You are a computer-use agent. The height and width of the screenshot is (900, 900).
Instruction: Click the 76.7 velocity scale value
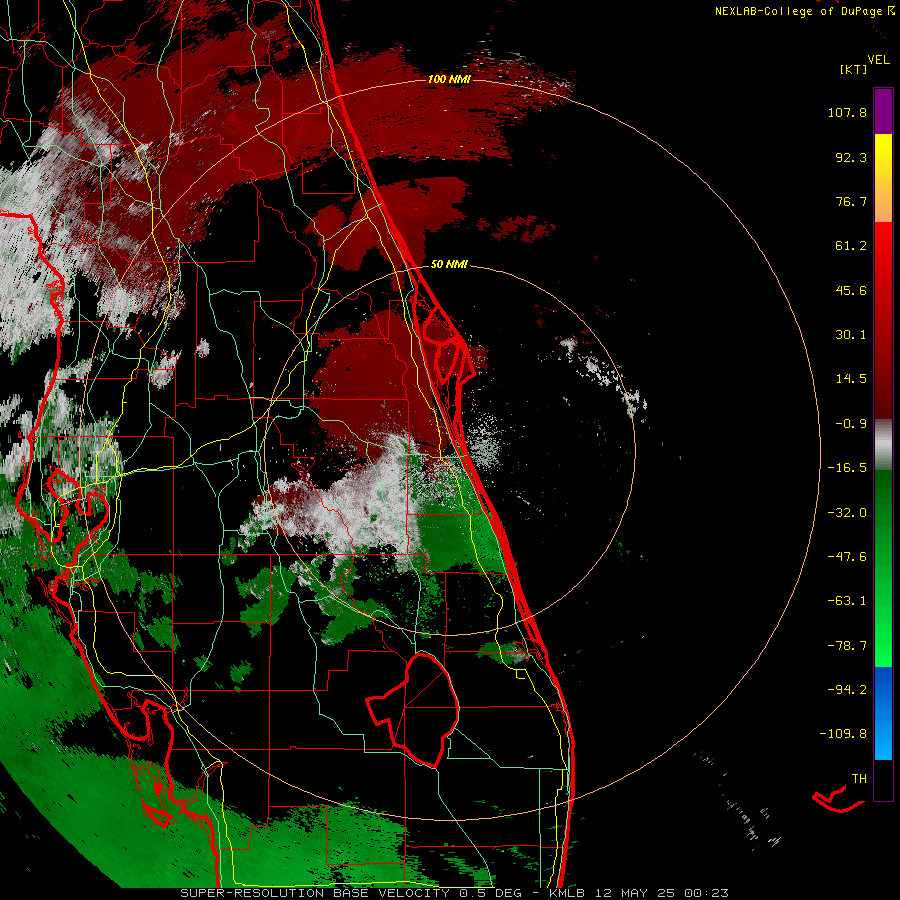point(851,201)
